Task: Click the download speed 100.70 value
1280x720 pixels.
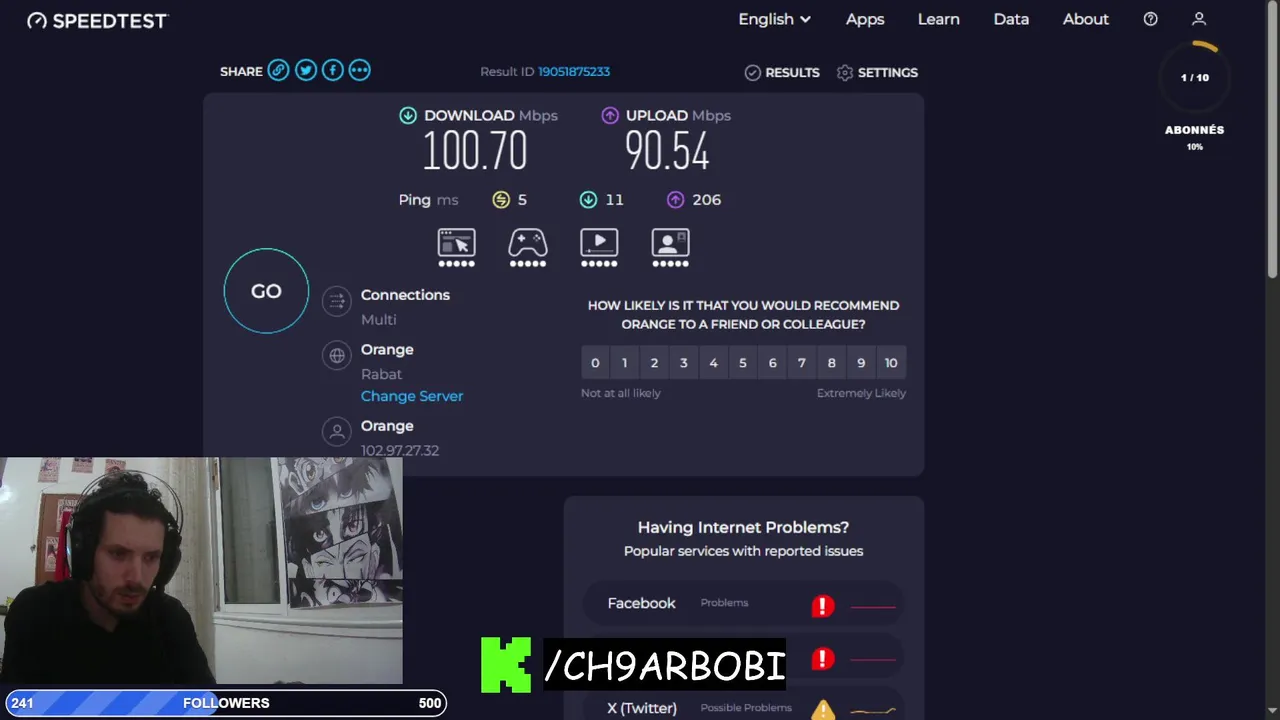Action: (474, 152)
